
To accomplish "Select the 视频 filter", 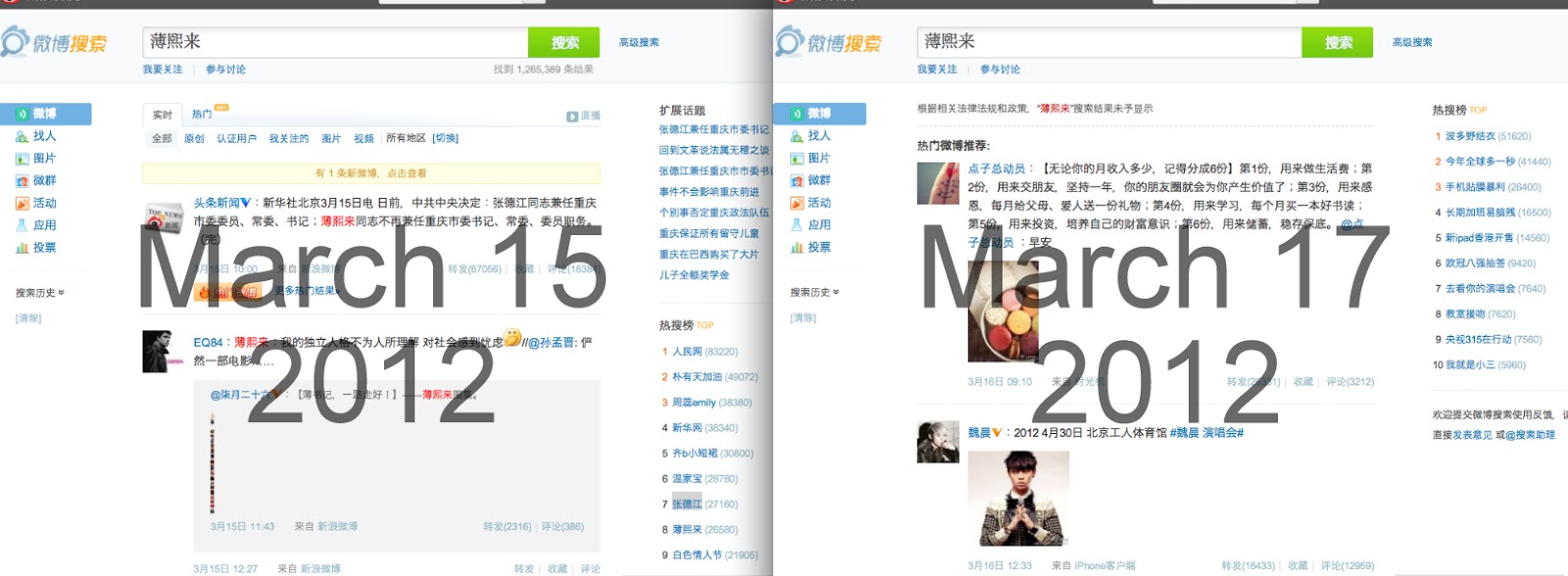I will [364, 139].
